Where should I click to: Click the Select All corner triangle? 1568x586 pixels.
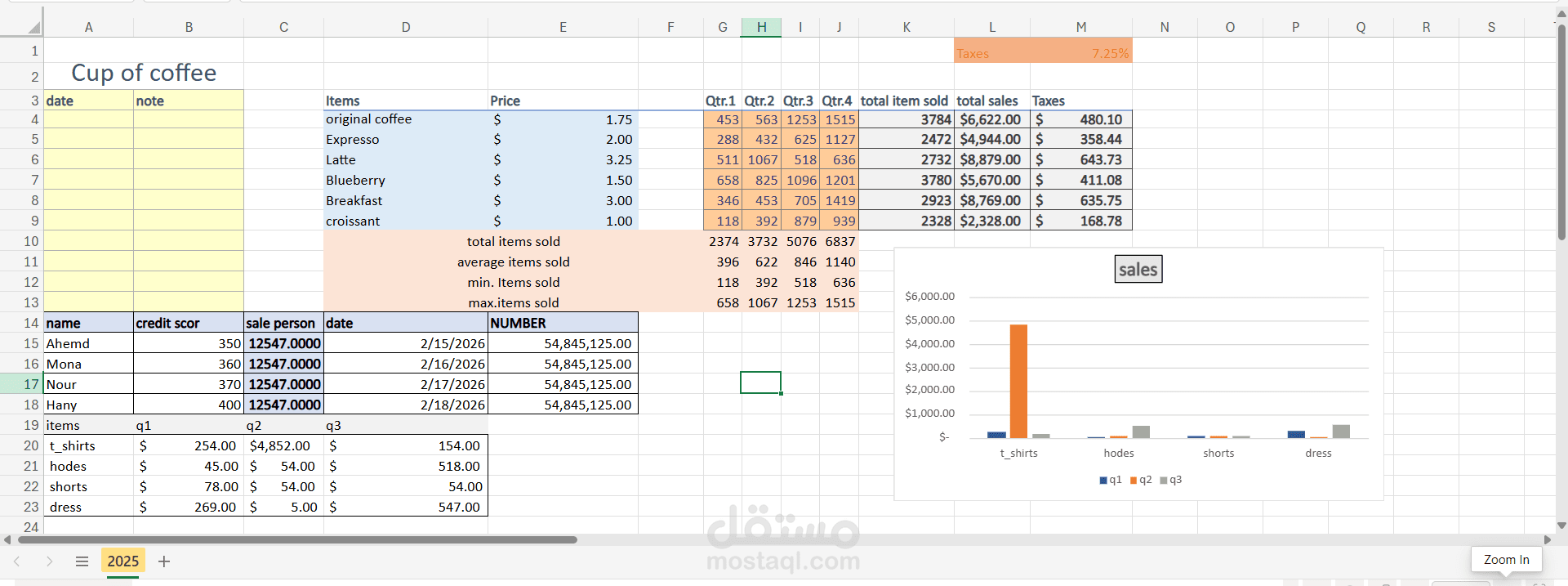click(x=33, y=27)
